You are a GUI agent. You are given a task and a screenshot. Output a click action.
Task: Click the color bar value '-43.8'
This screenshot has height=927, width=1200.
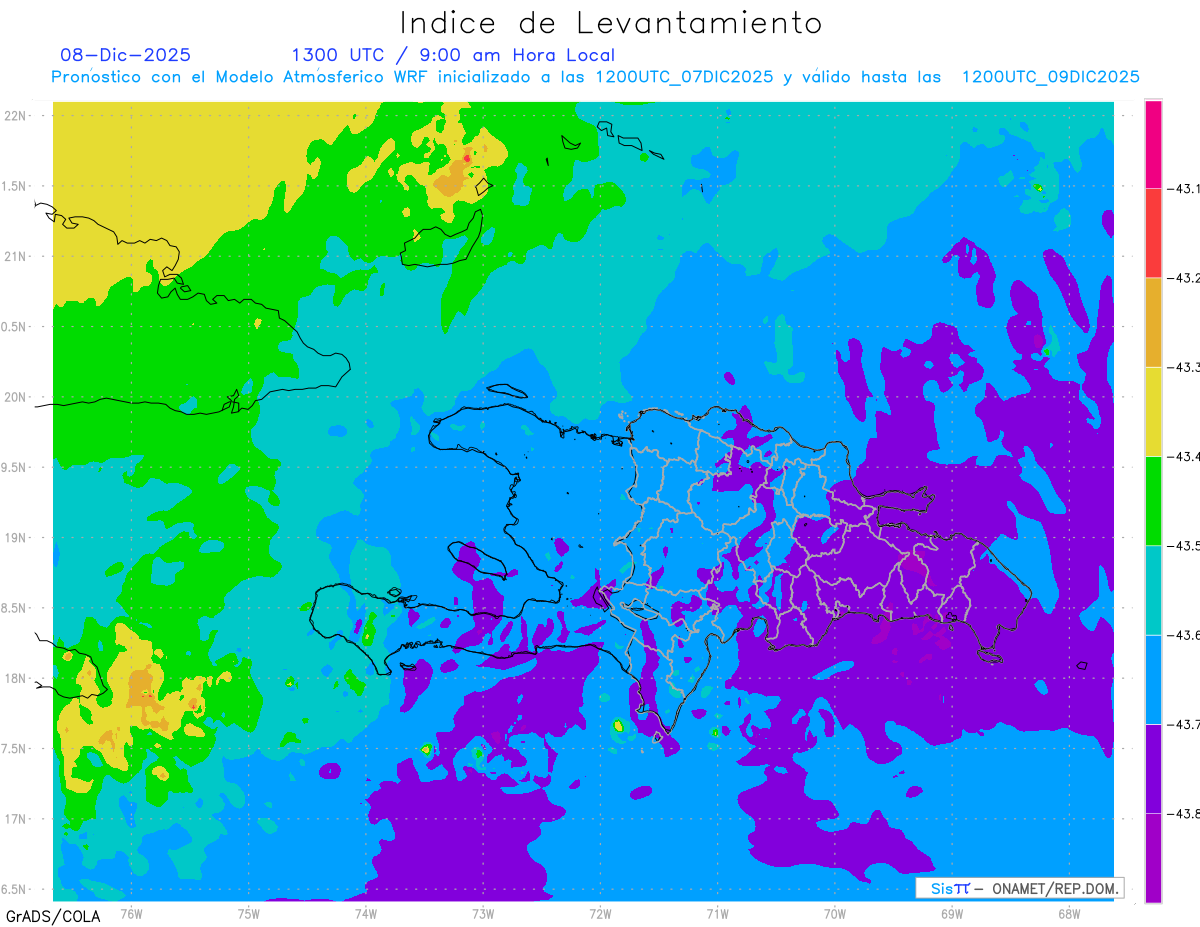(x=1183, y=813)
